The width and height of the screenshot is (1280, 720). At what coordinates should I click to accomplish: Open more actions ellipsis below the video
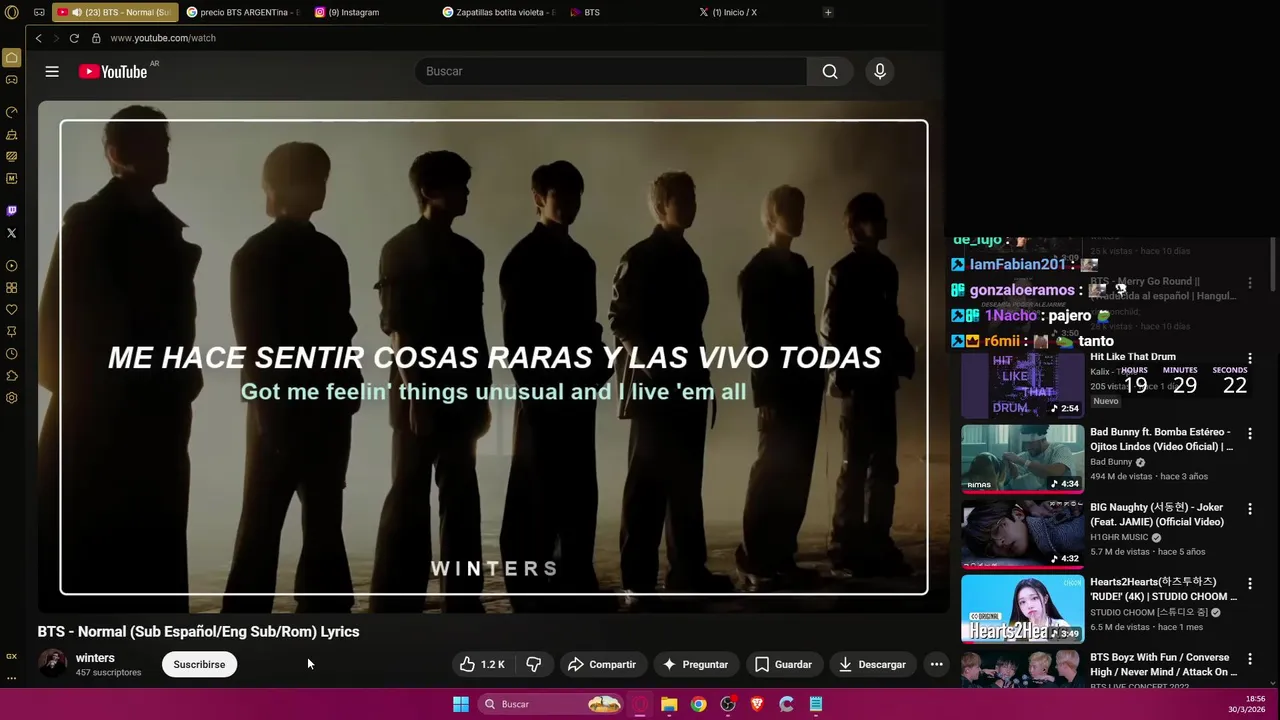click(936, 664)
